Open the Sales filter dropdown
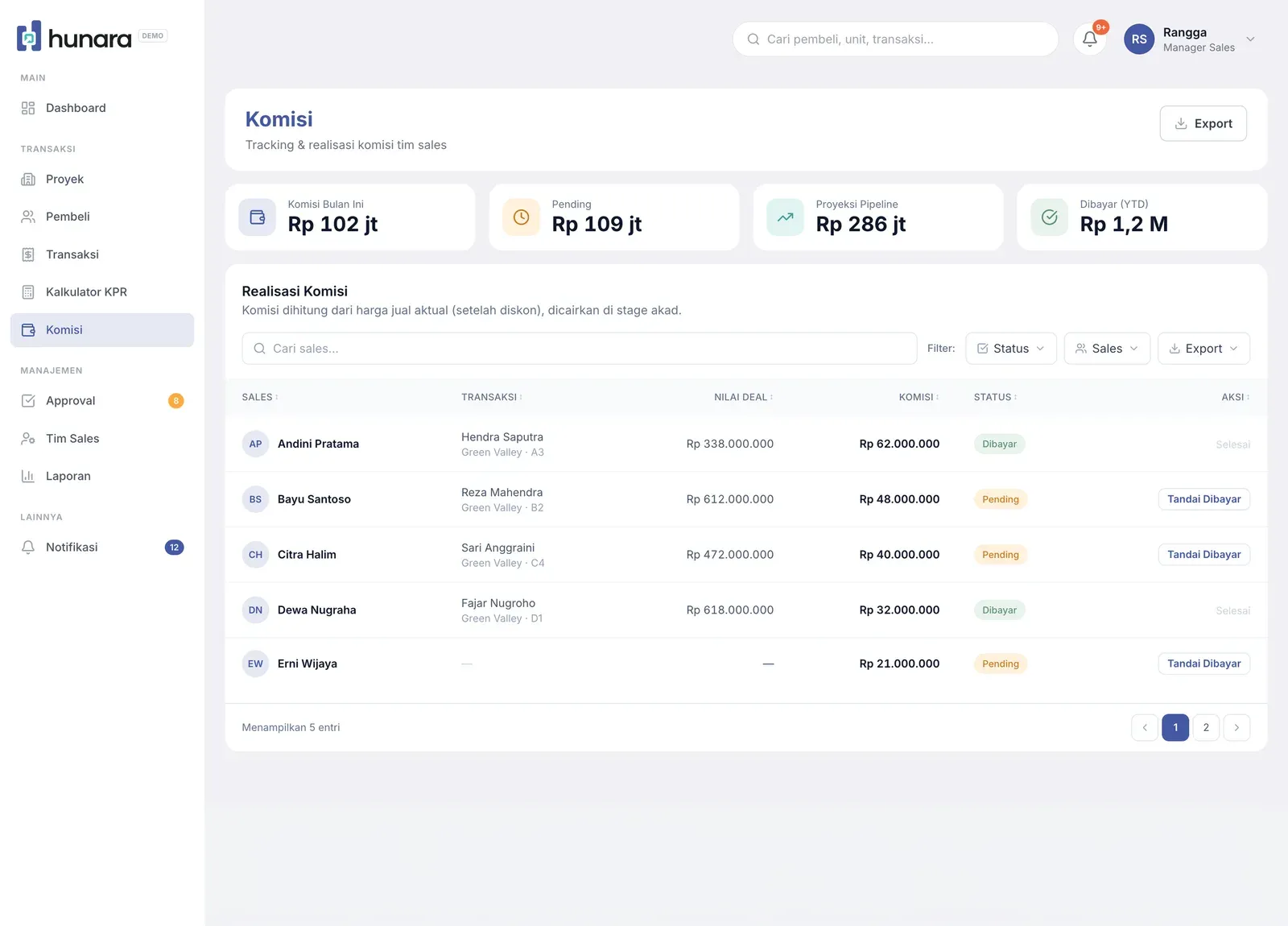The height and width of the screenshot is (926, 1288). (1107, 349)
